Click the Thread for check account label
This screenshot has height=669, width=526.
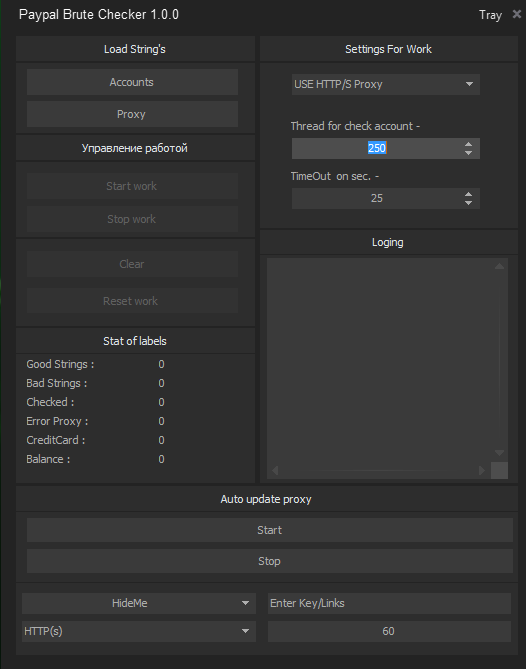(355, 126)
